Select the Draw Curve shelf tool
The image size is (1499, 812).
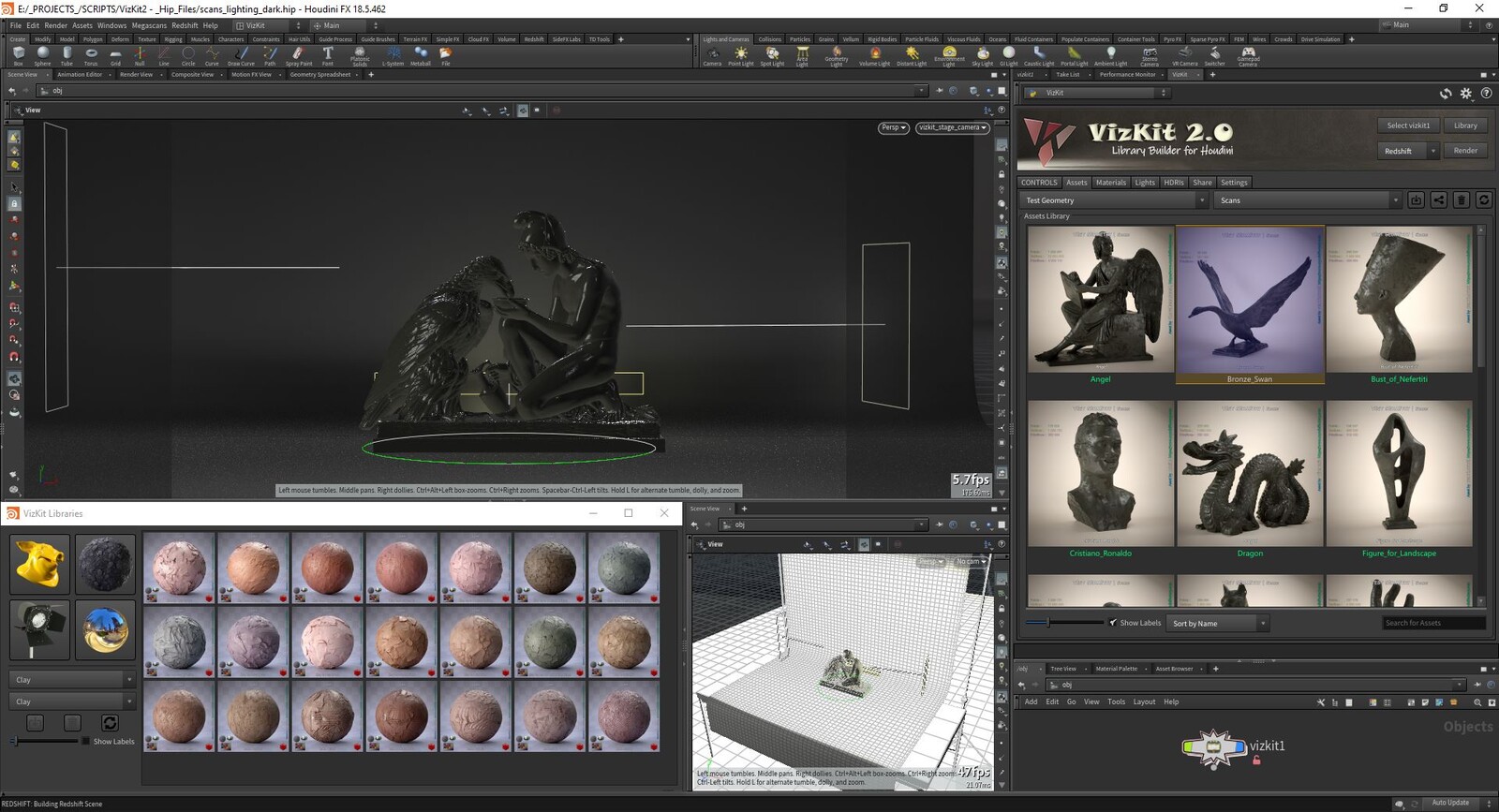pos(241,56)
